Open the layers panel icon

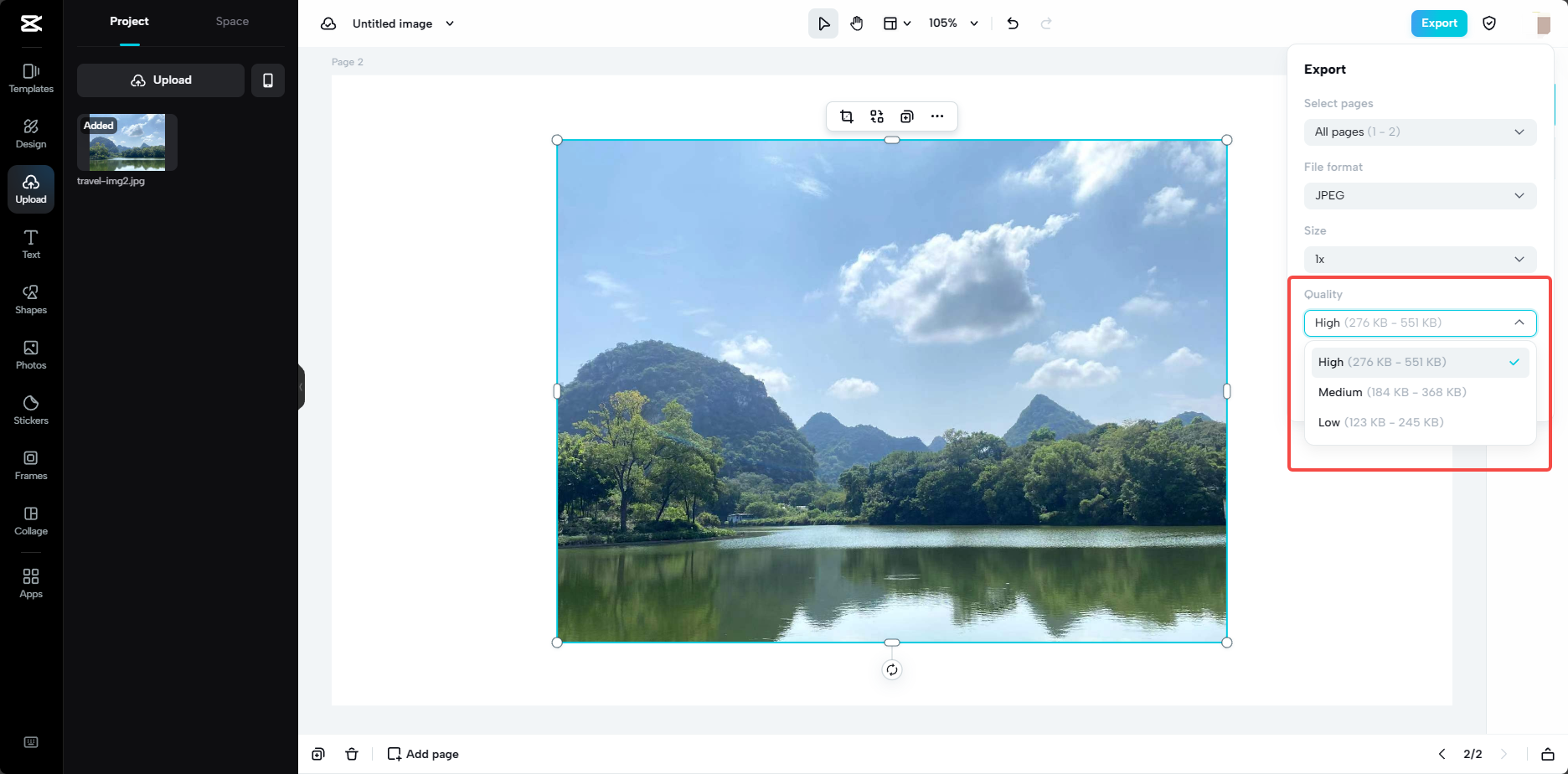tap(1548, 754)
